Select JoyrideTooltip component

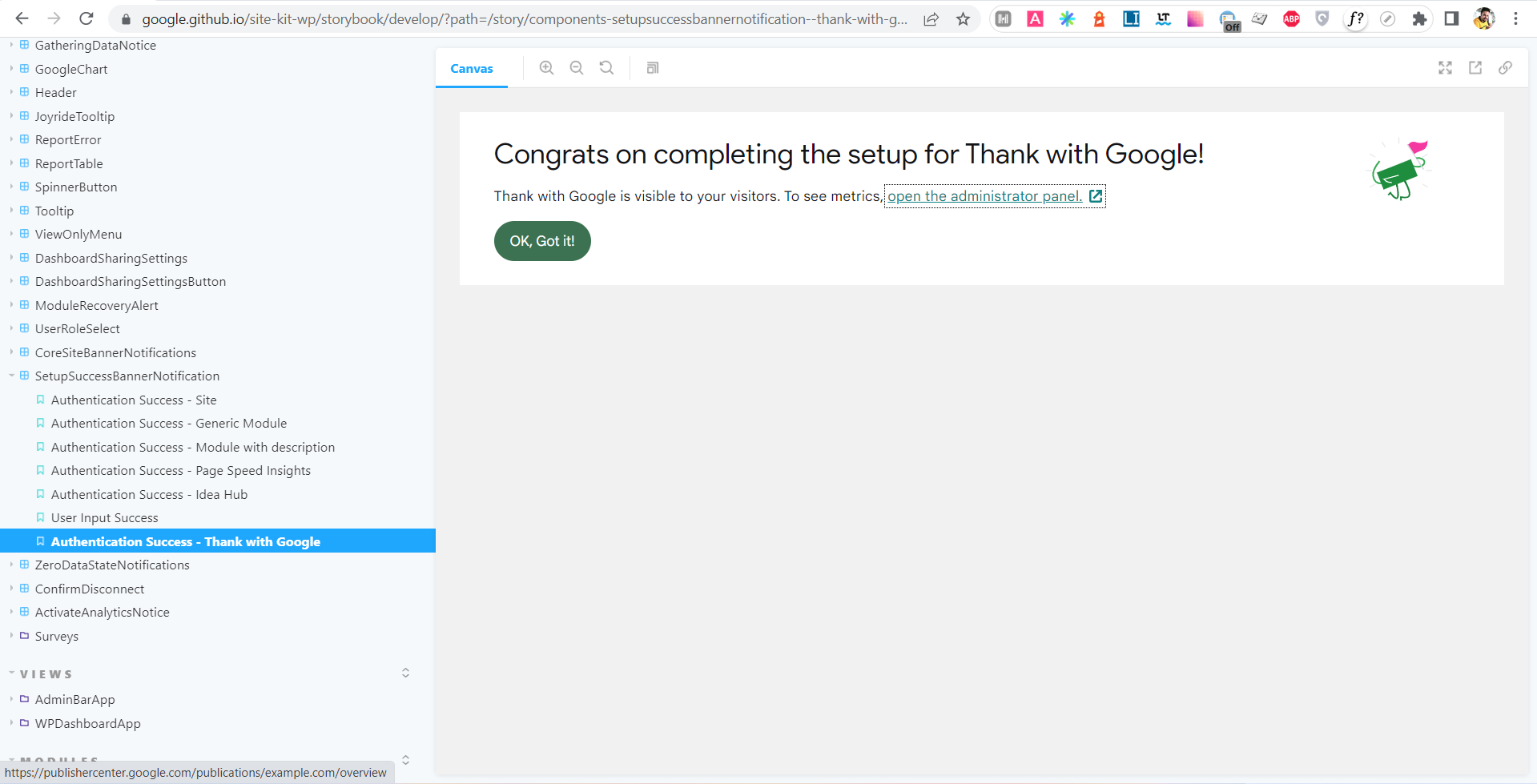pos(74,116)
